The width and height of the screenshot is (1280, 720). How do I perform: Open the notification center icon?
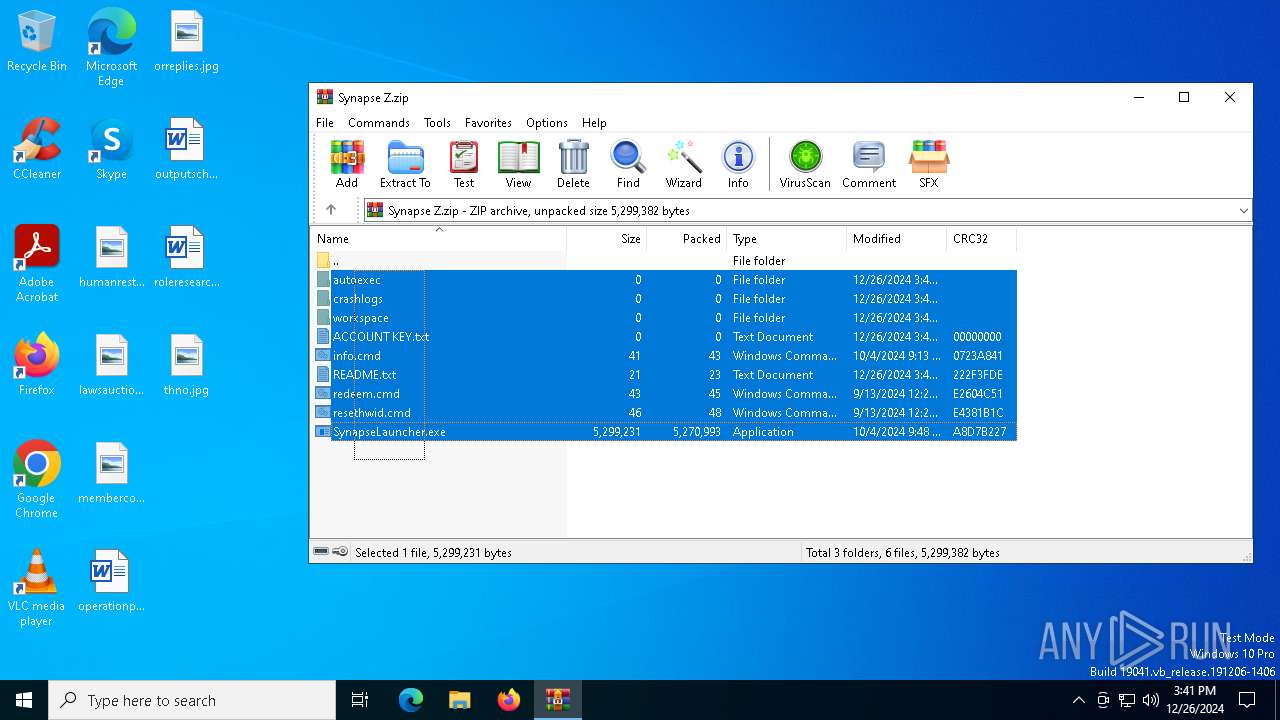[x=1247, y=700]
